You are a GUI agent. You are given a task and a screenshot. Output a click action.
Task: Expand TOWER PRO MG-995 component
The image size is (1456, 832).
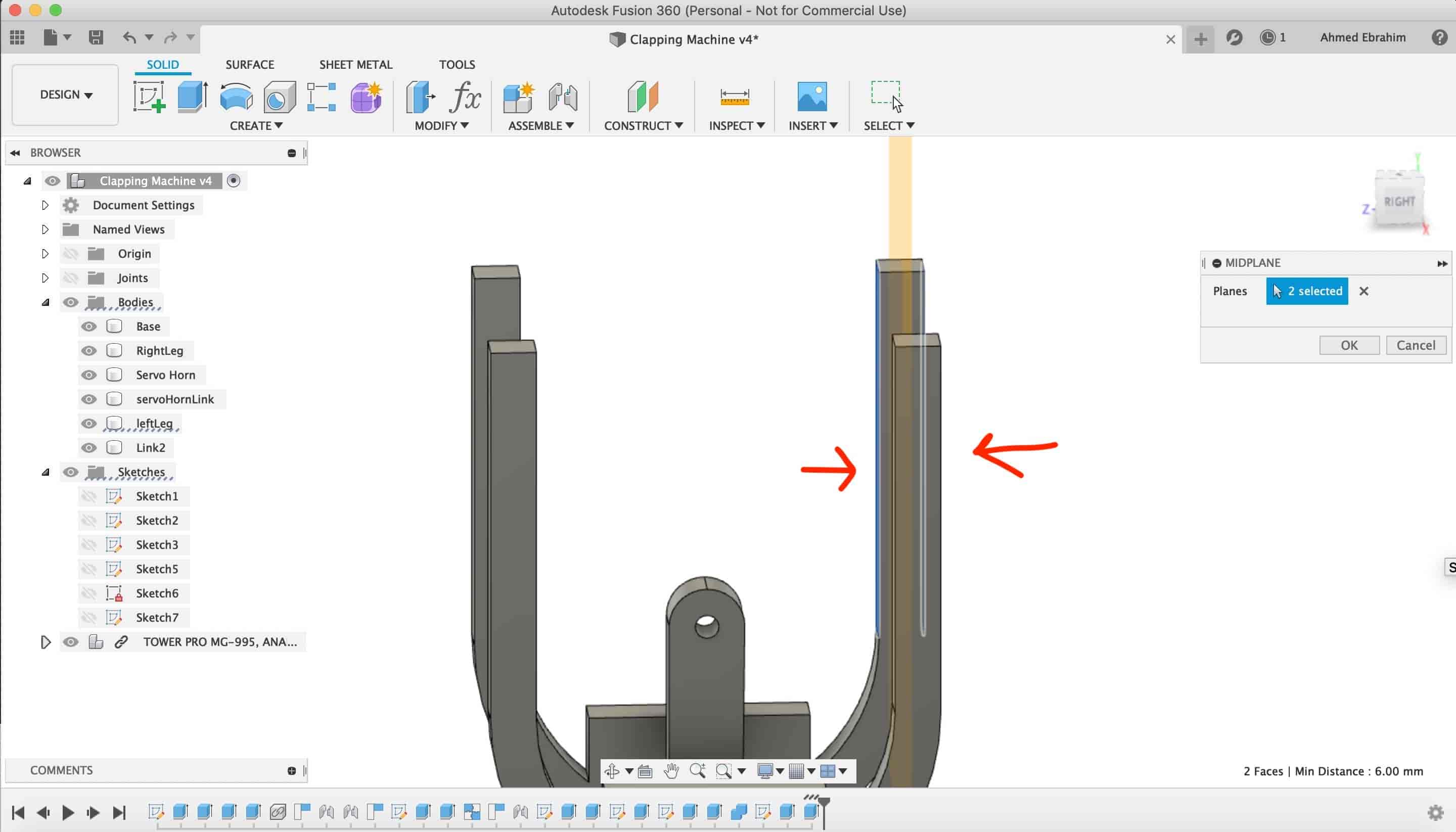tap(45, 642)
